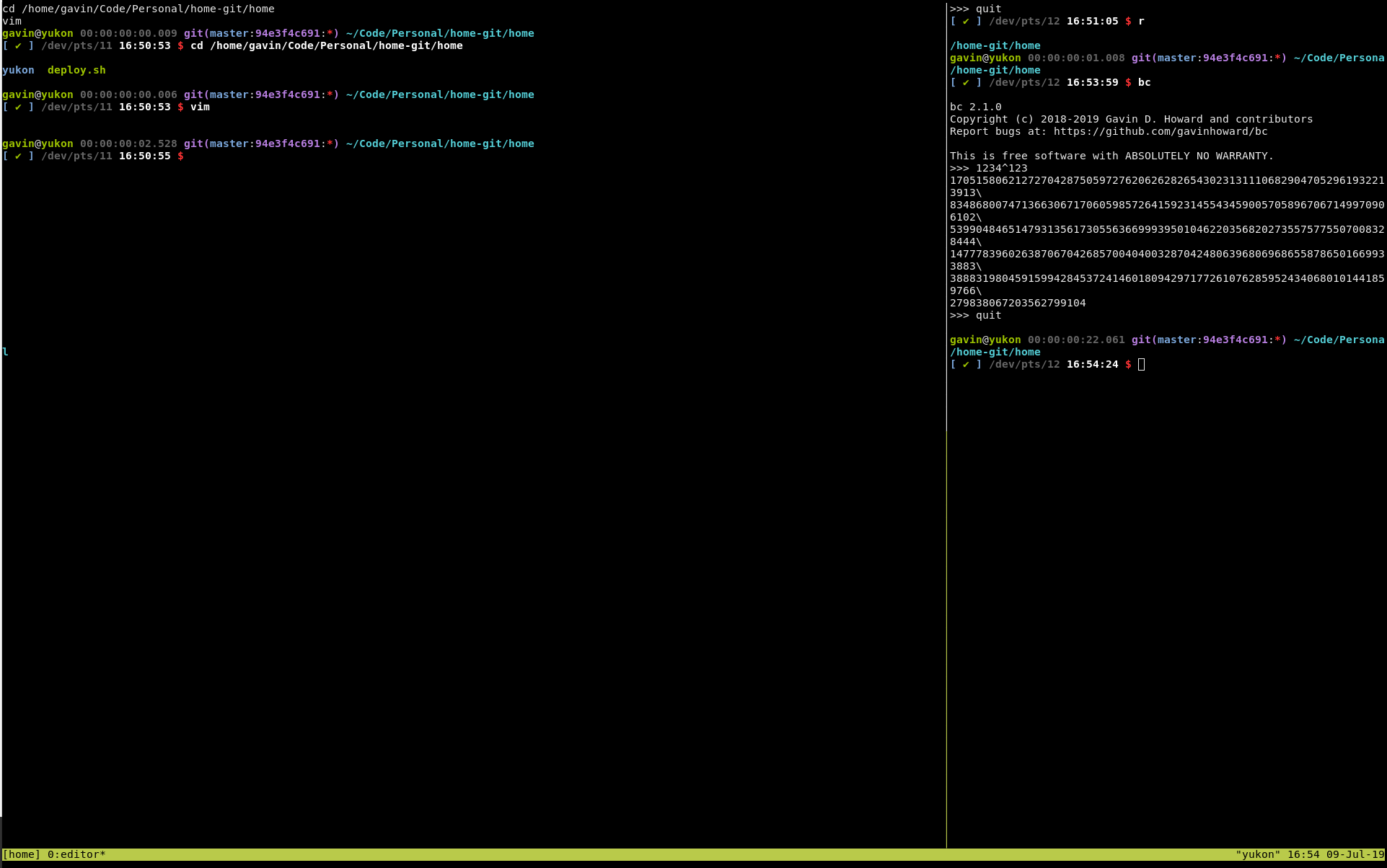The width and height of the screenshot is (1387, 868).
Task: Click the red dollar sign at the 16:50:55 prompt
Action: pyautogui.click(x=180, y=156)
